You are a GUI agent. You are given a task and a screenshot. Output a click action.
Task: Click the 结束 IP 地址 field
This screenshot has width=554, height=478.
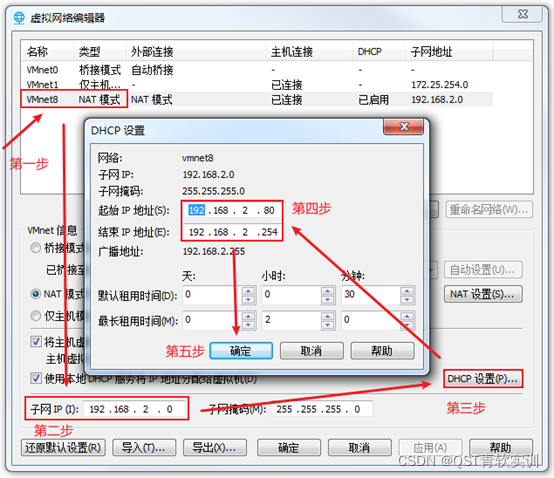tap(232, 232)
